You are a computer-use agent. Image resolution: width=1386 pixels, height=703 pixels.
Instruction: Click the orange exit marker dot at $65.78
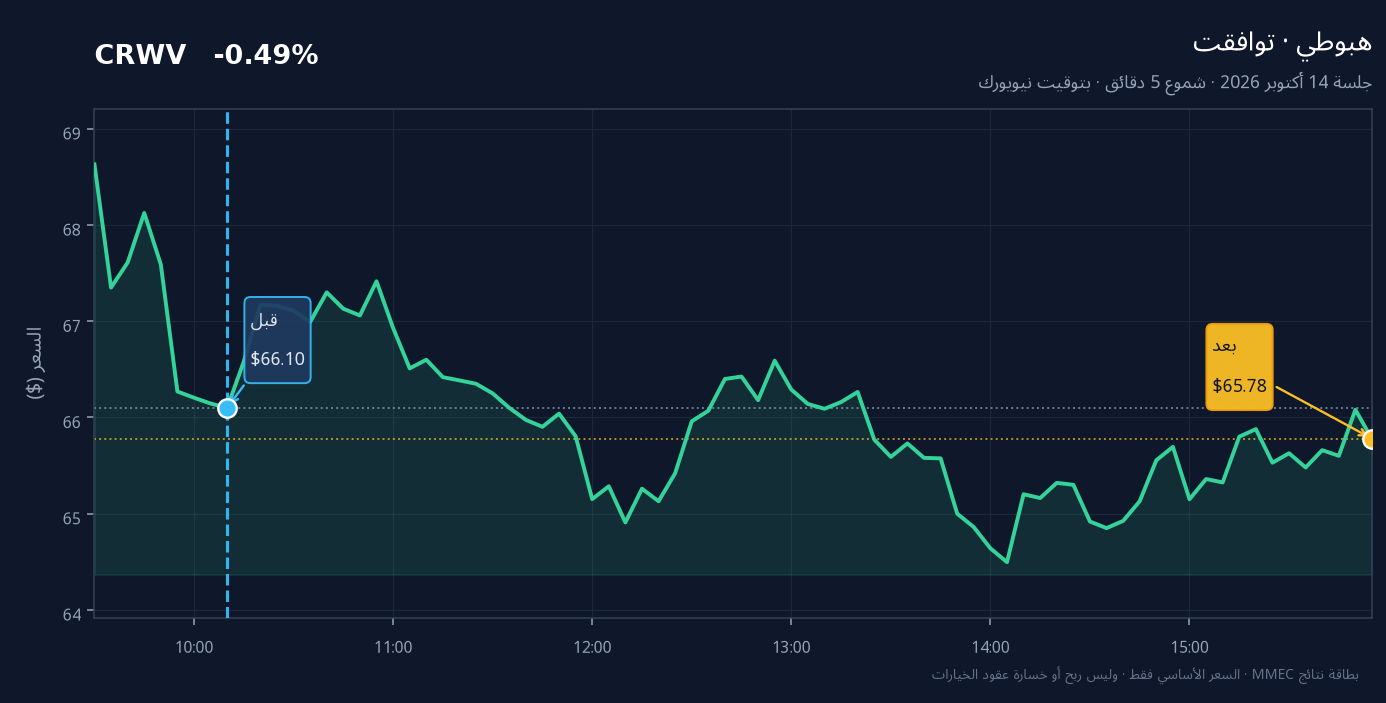click(1371, 439)
